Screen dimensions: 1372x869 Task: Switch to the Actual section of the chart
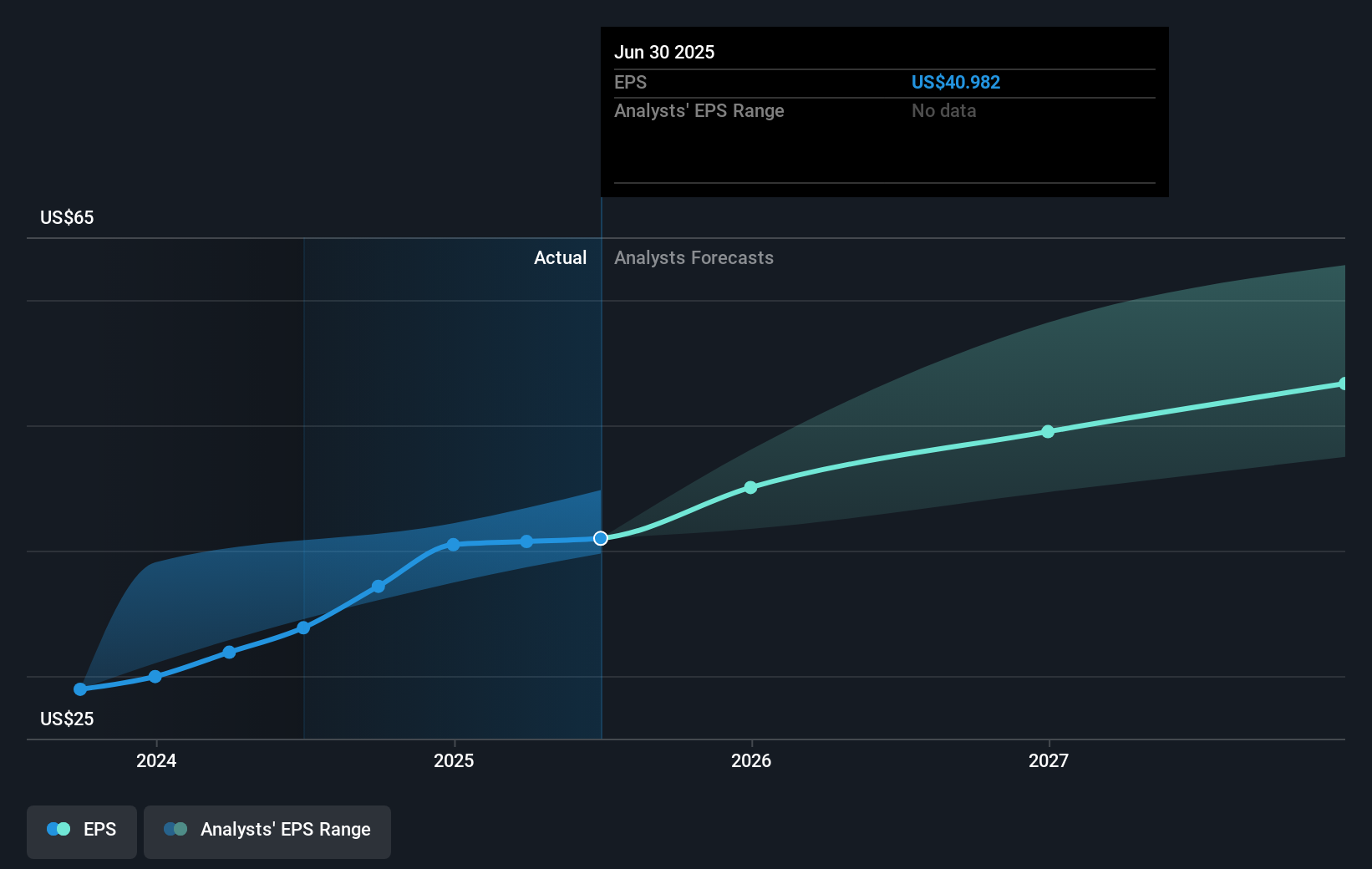[x=560, y=257]
